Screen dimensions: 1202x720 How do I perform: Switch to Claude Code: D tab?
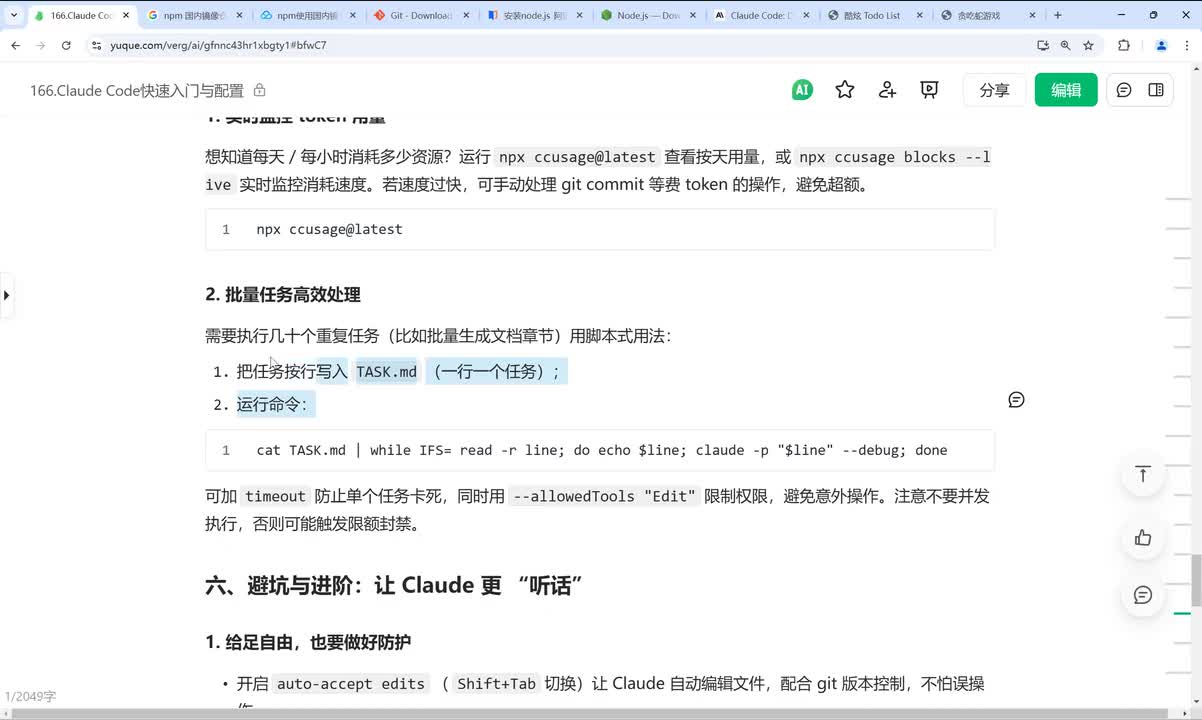(x=760, y=16)
